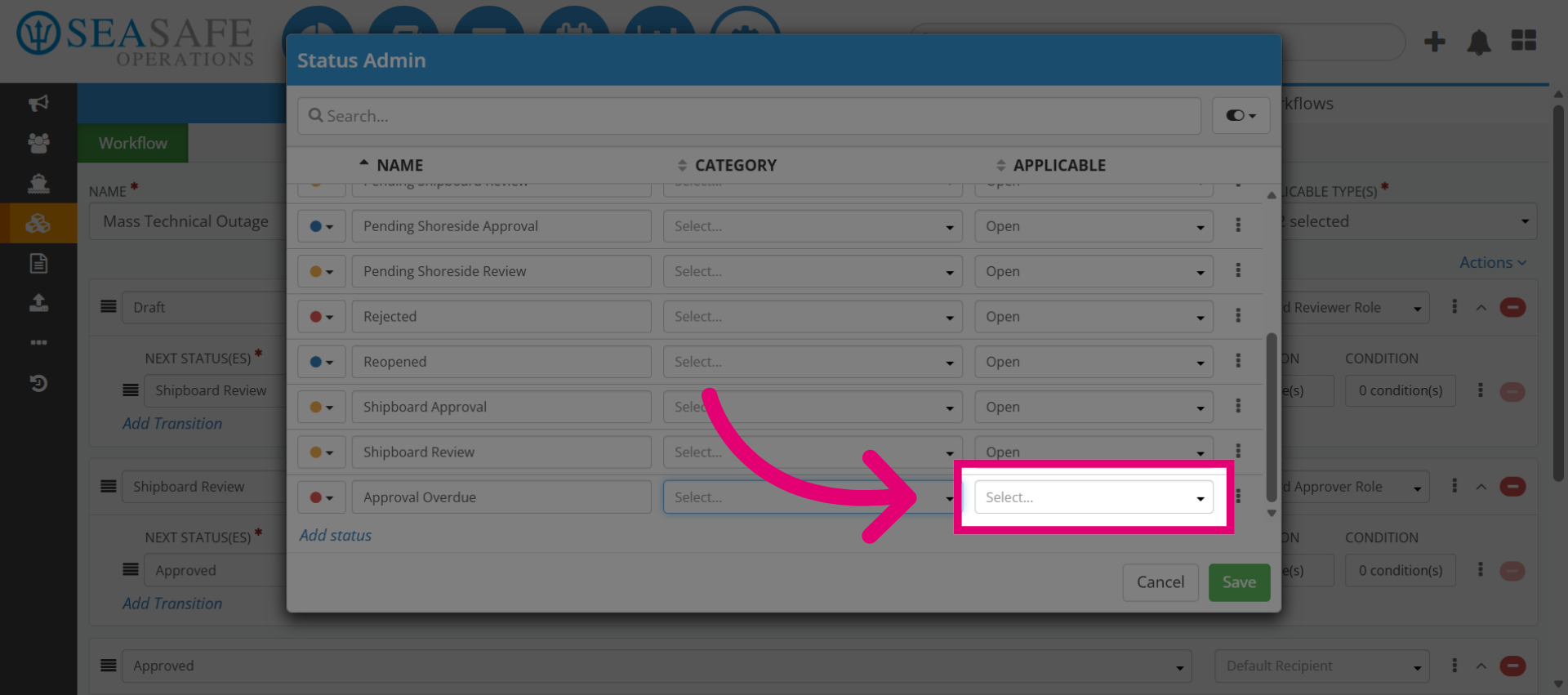The width and height of the screenshot is (1568, 695).
Task: Open row menu for Shipboard Review status
Action: (1238, 451)
